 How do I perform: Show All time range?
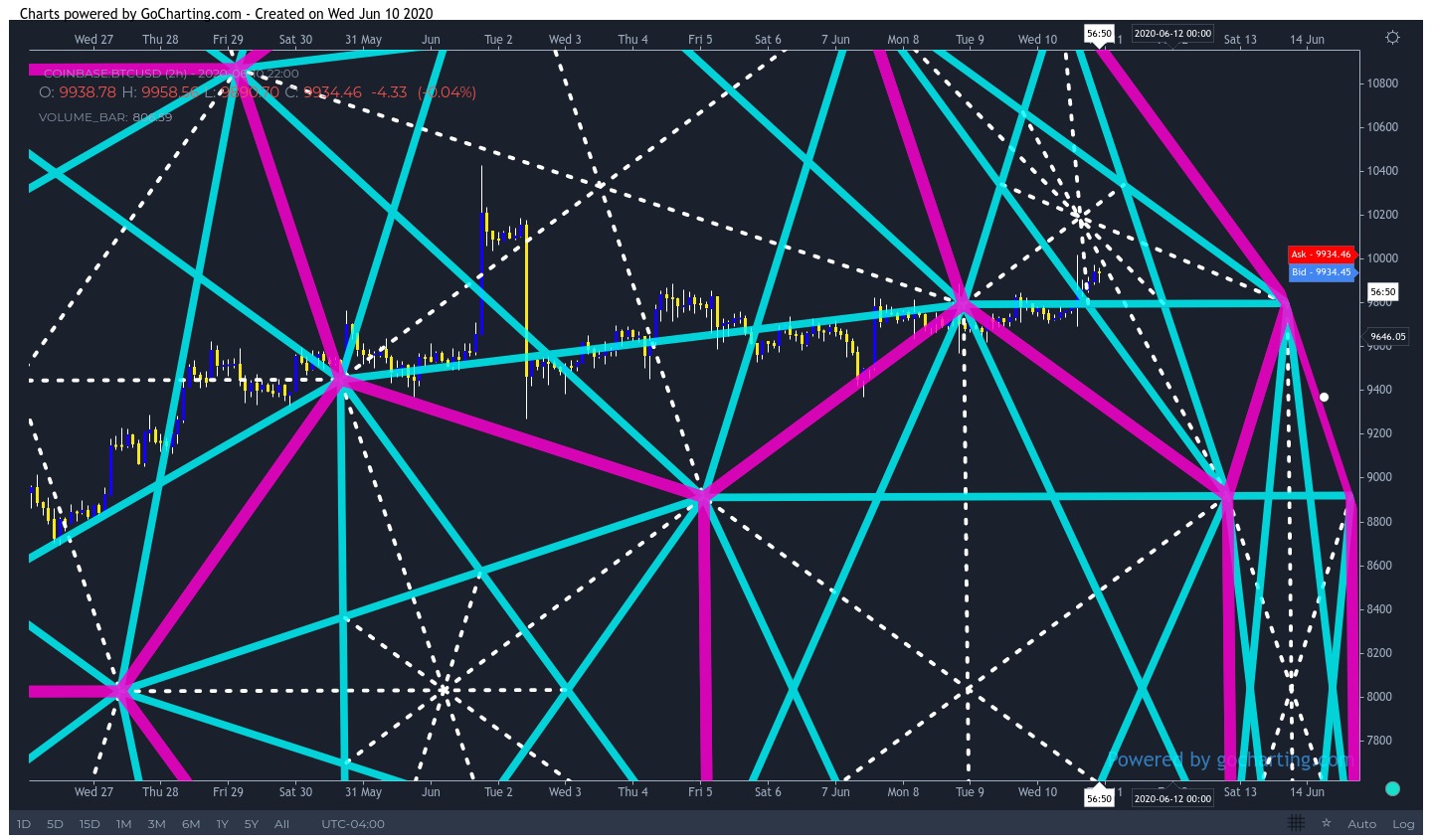coord(282,824)
